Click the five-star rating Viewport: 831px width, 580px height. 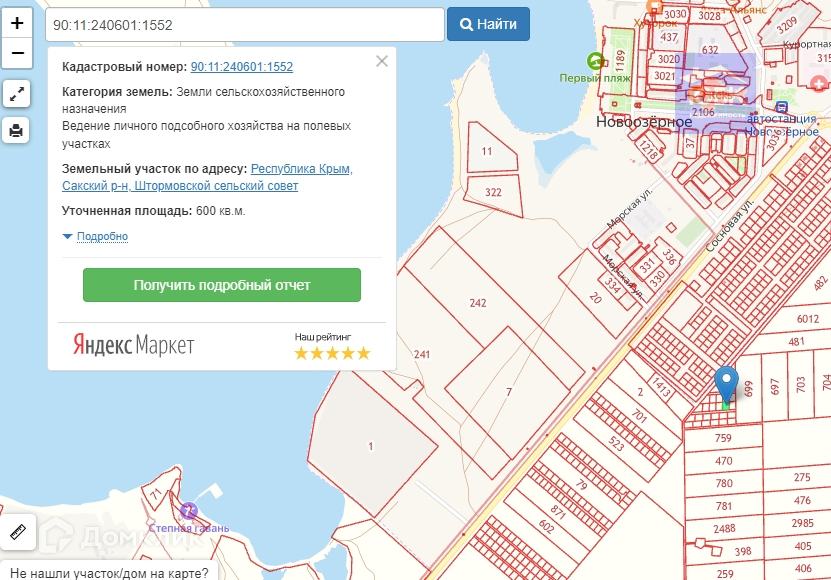332,353
